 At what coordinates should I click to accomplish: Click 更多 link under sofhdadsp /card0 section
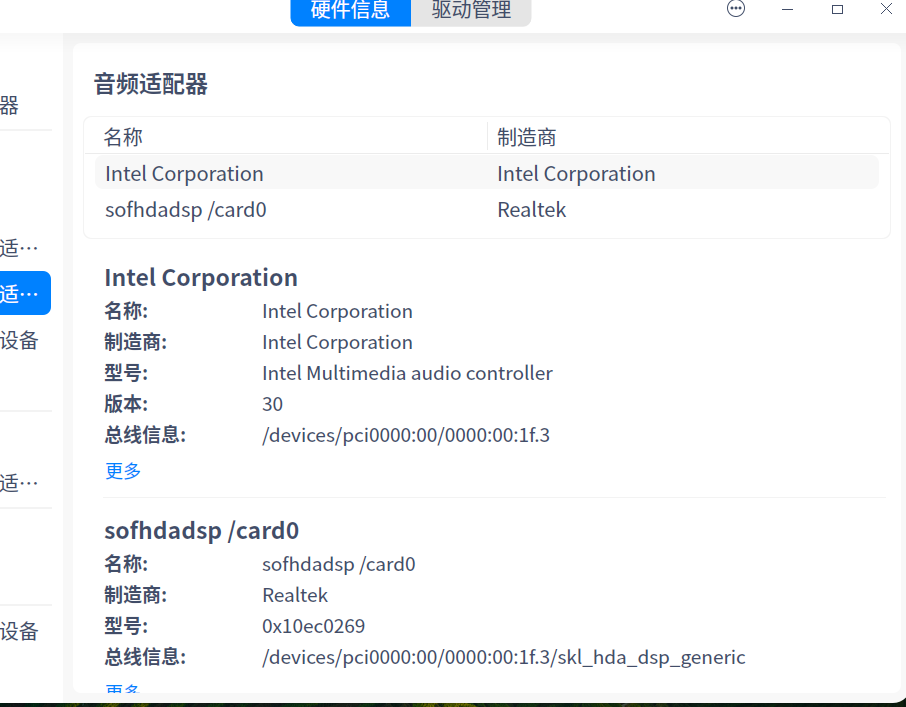tap(122, 690)
